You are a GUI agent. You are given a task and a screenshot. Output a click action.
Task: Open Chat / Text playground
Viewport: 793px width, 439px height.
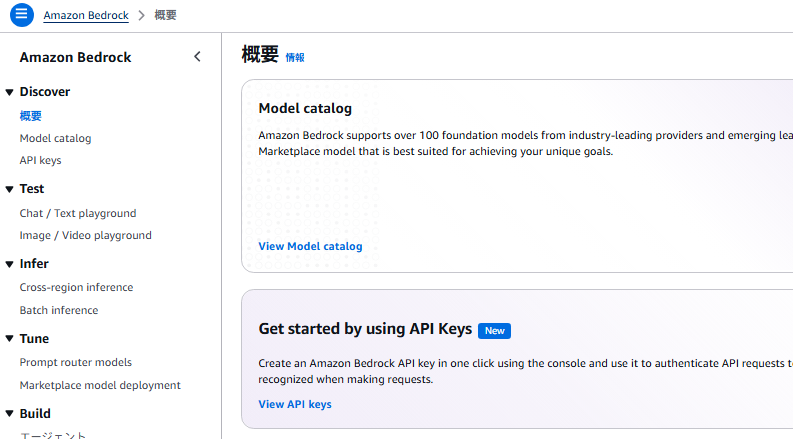[78, 213]
